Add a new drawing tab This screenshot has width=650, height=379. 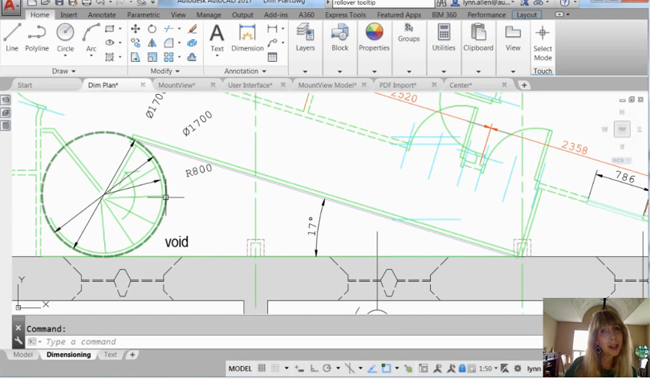[524, 85]
